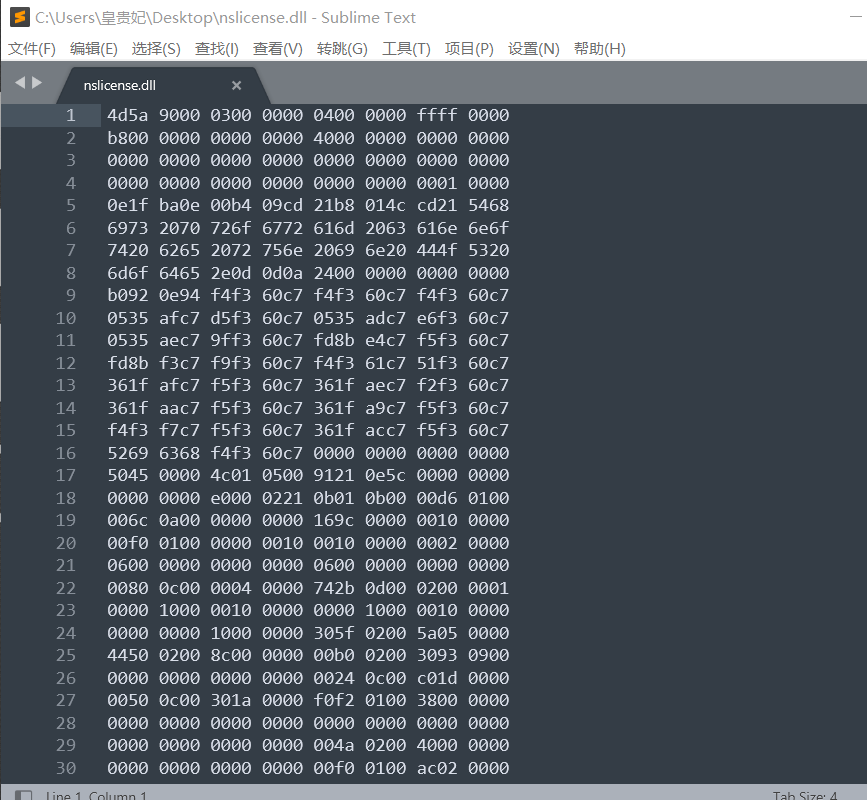Click hex value 9121 on line 17

click(334, 475)
